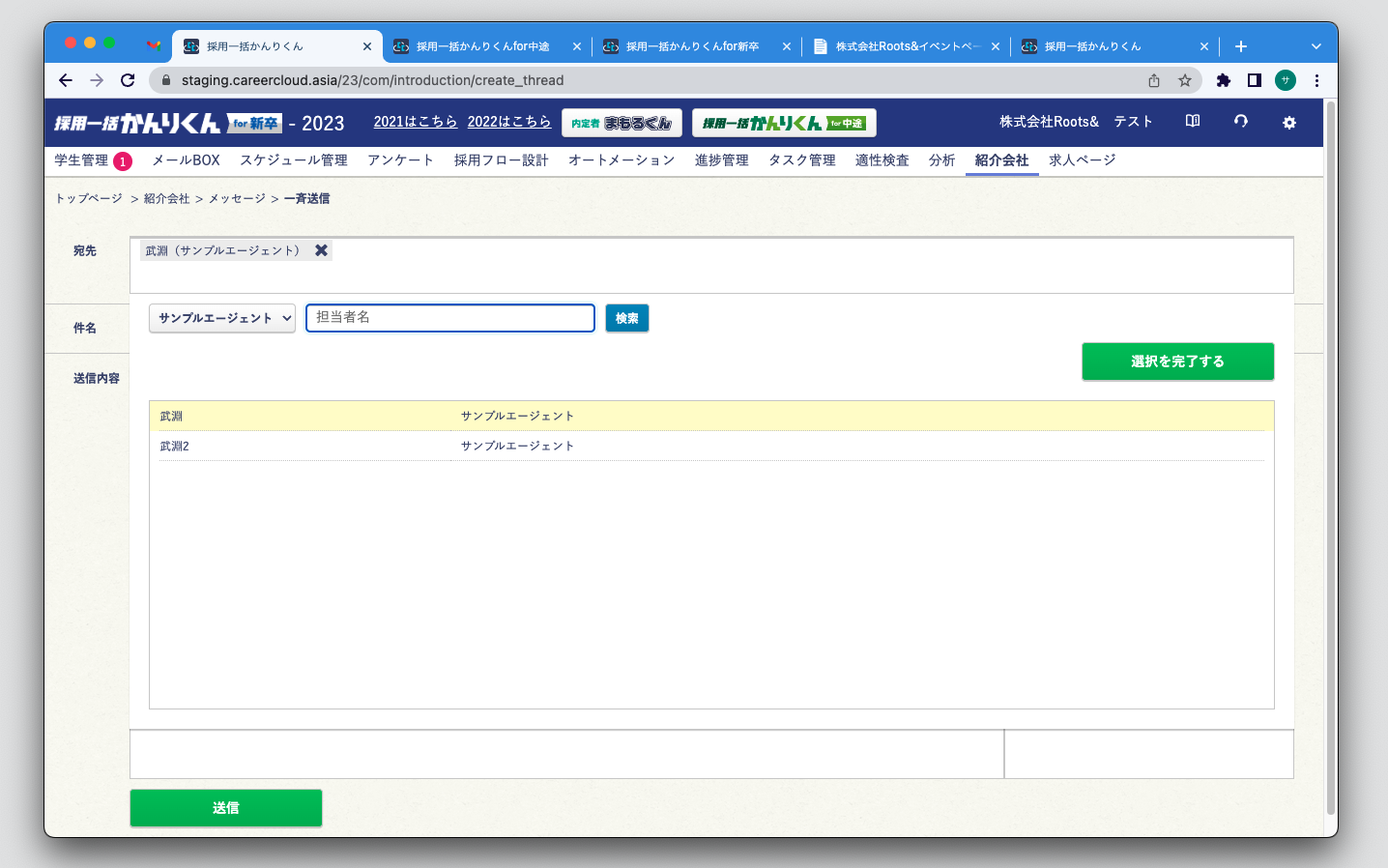Follow the 2021はこちら link
The height and width of the screenshot is (868, 1388).
(x=415, y=122)
